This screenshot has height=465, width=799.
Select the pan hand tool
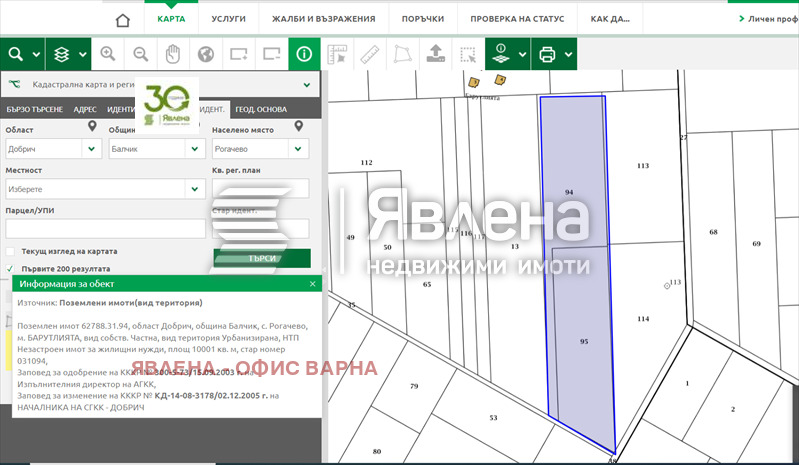tap(173, 54)
